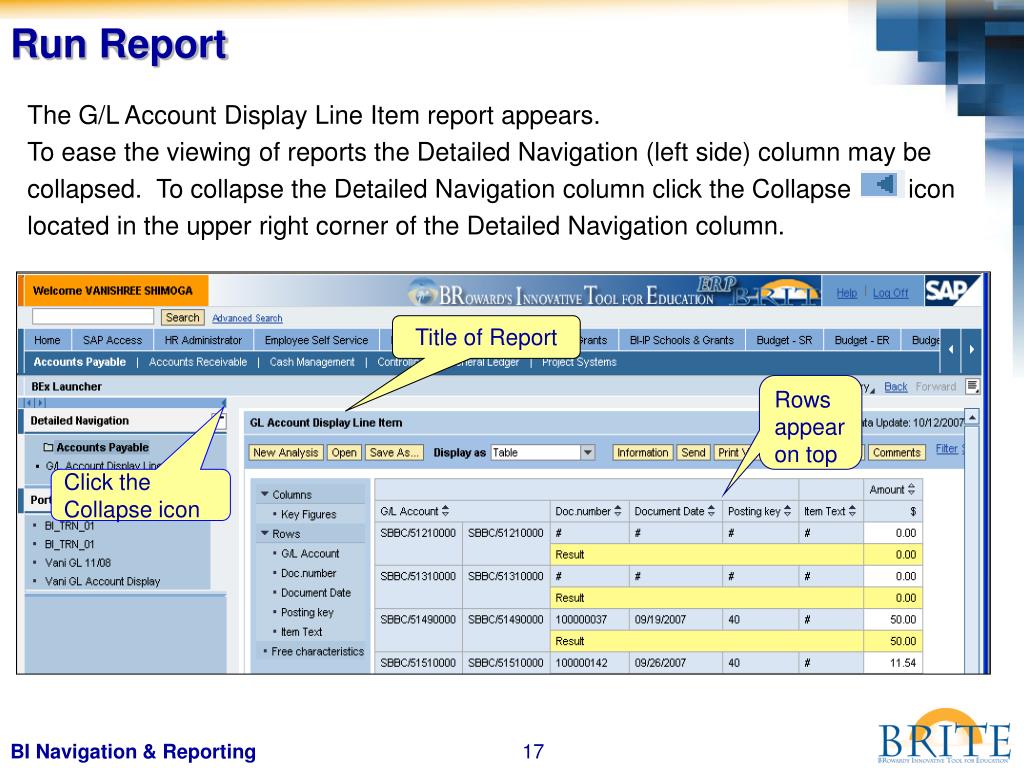Select Accounts Payable submenu
This screenshot has height=768, width=1024.
(x=80, y=362)
